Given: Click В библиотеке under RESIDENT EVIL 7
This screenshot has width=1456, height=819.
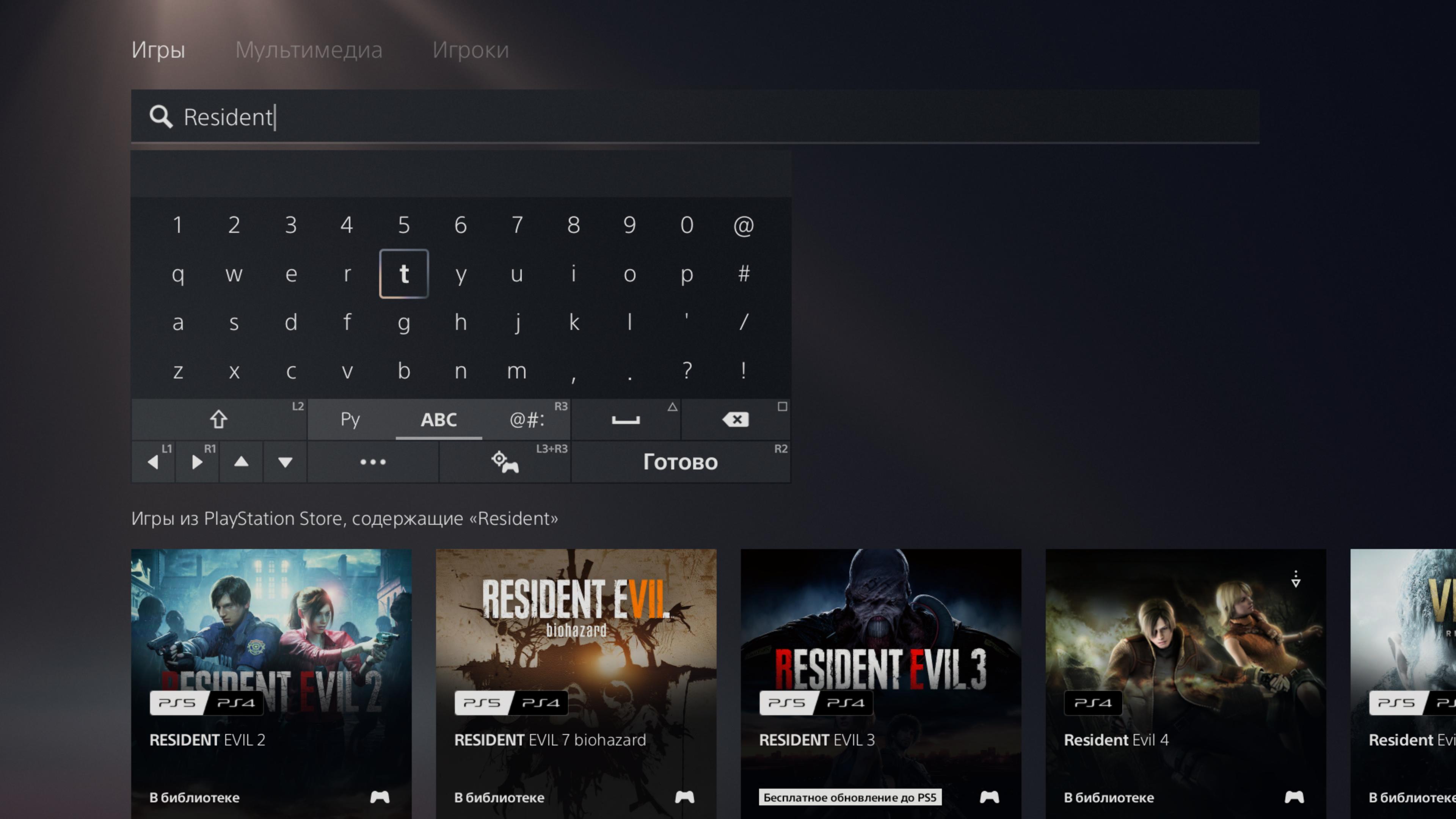Looking at the screenshot, I should point(499,797).
